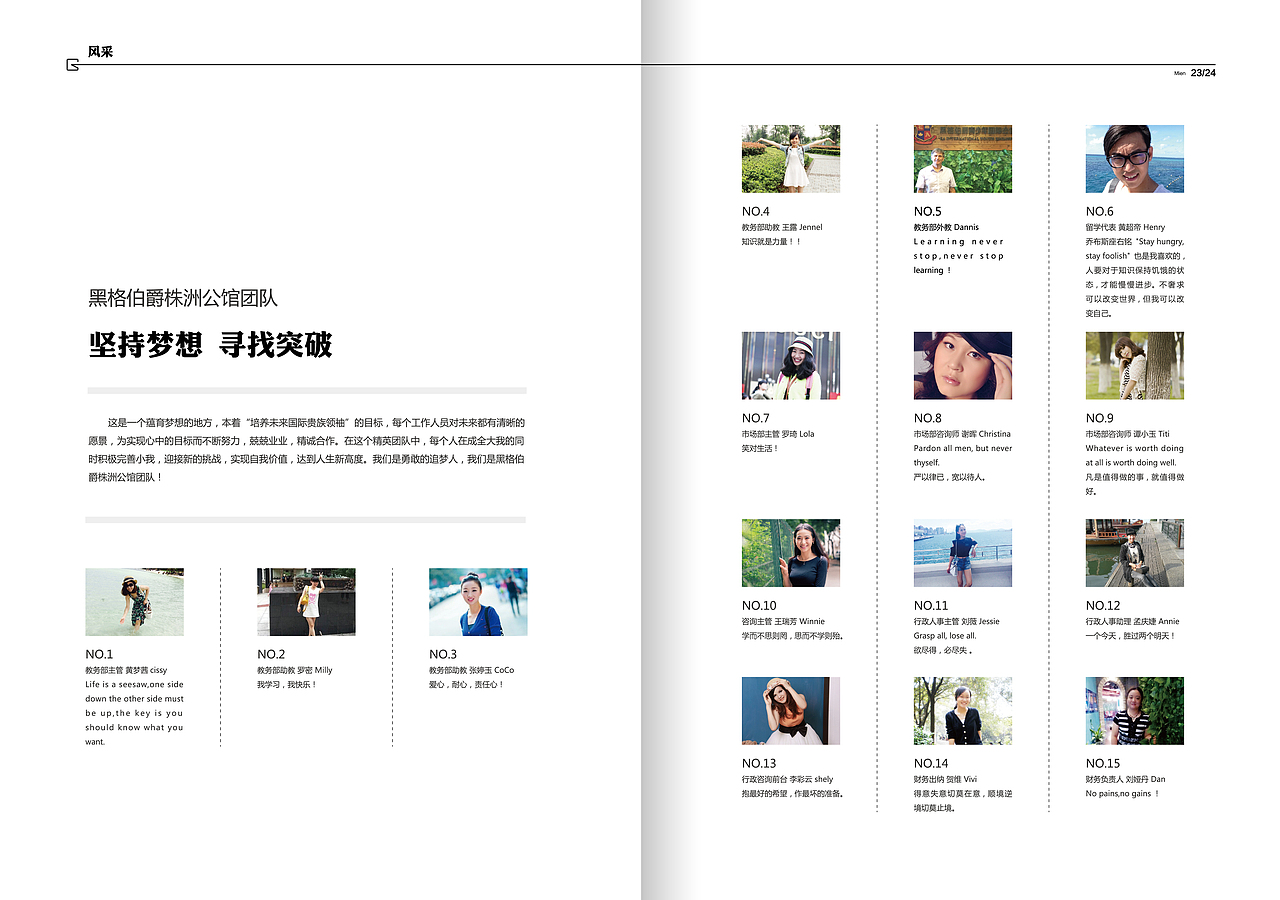Click the quote '笑对生活！'
This screenshot has height=900, width=1280.
[760, 449]
